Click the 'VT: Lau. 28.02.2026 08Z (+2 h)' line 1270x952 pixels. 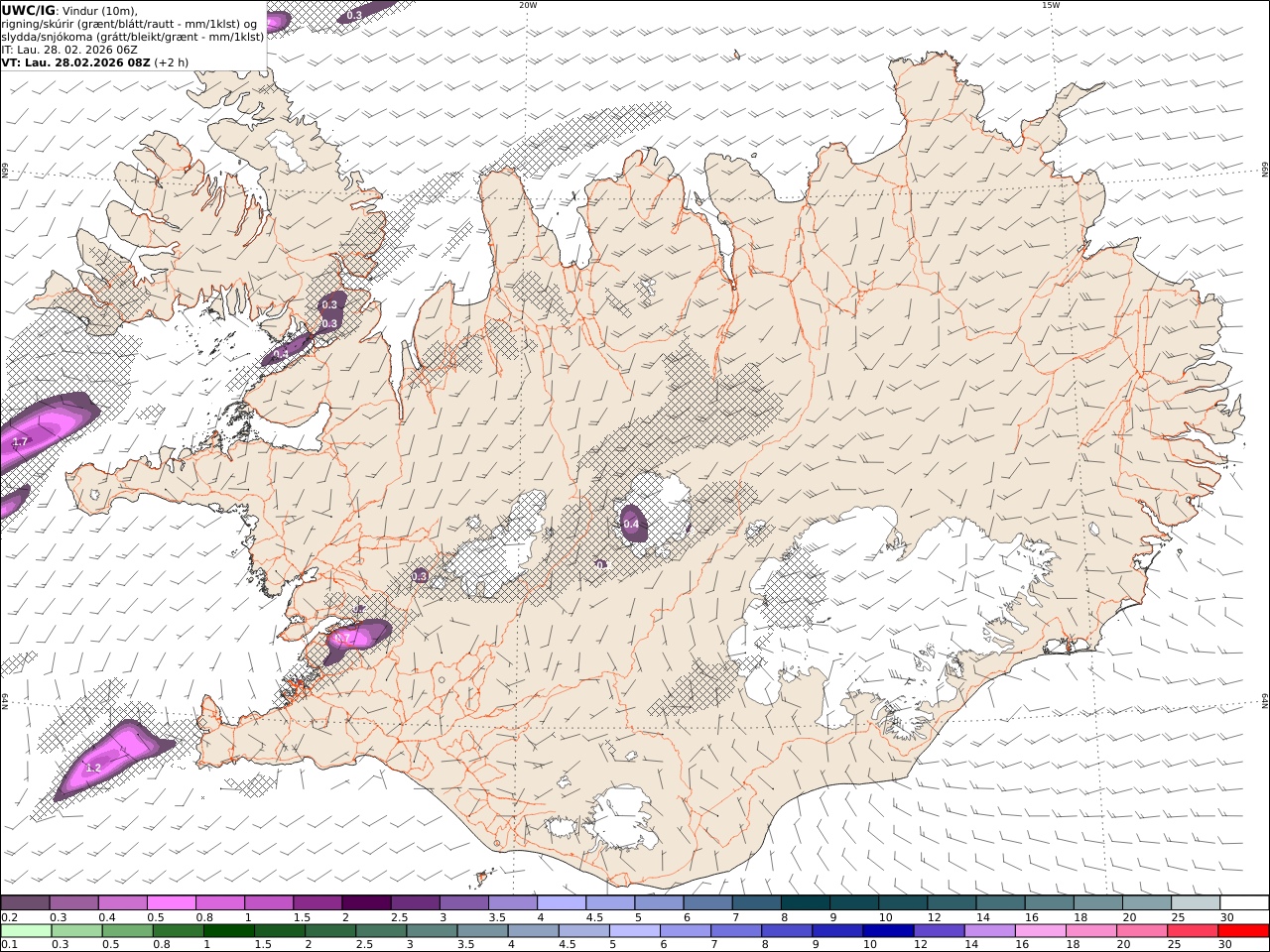coord(95,62)
